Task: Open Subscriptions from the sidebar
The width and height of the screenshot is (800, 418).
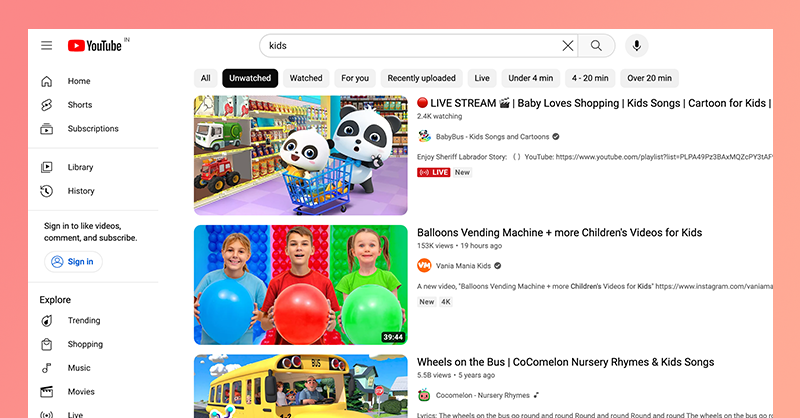Action: (93, 129)
